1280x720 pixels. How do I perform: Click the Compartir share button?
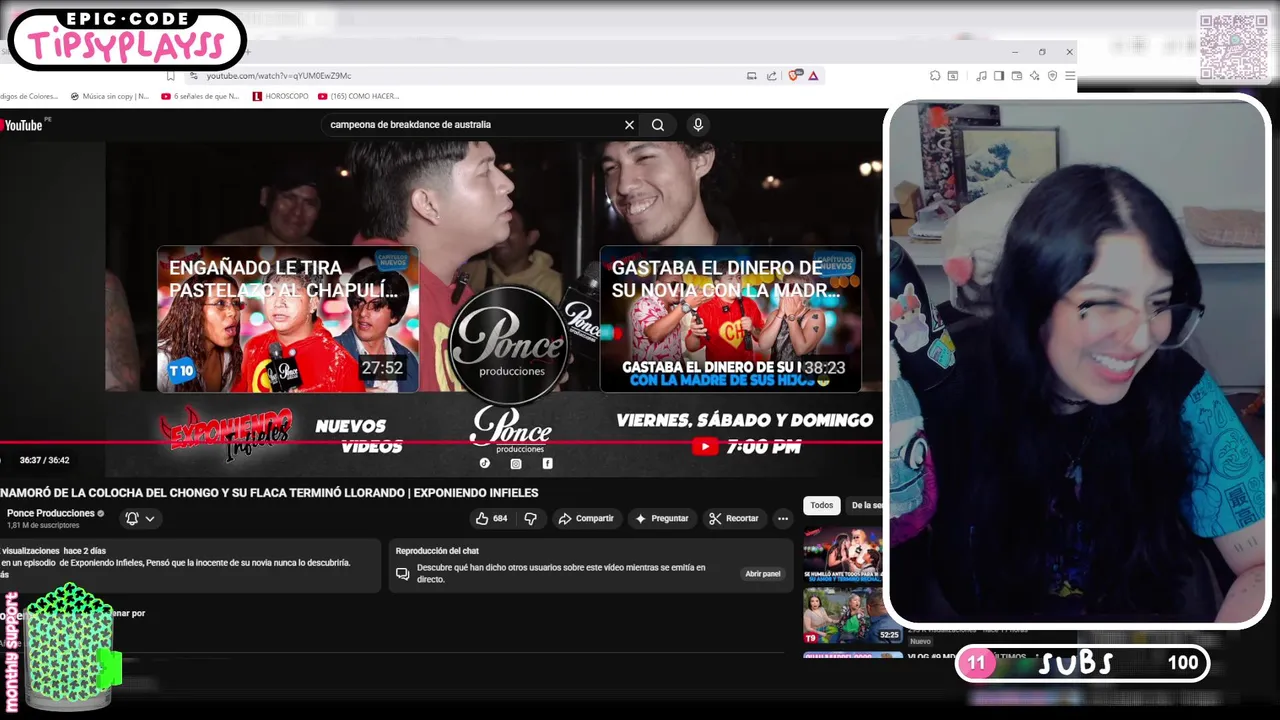586,518
